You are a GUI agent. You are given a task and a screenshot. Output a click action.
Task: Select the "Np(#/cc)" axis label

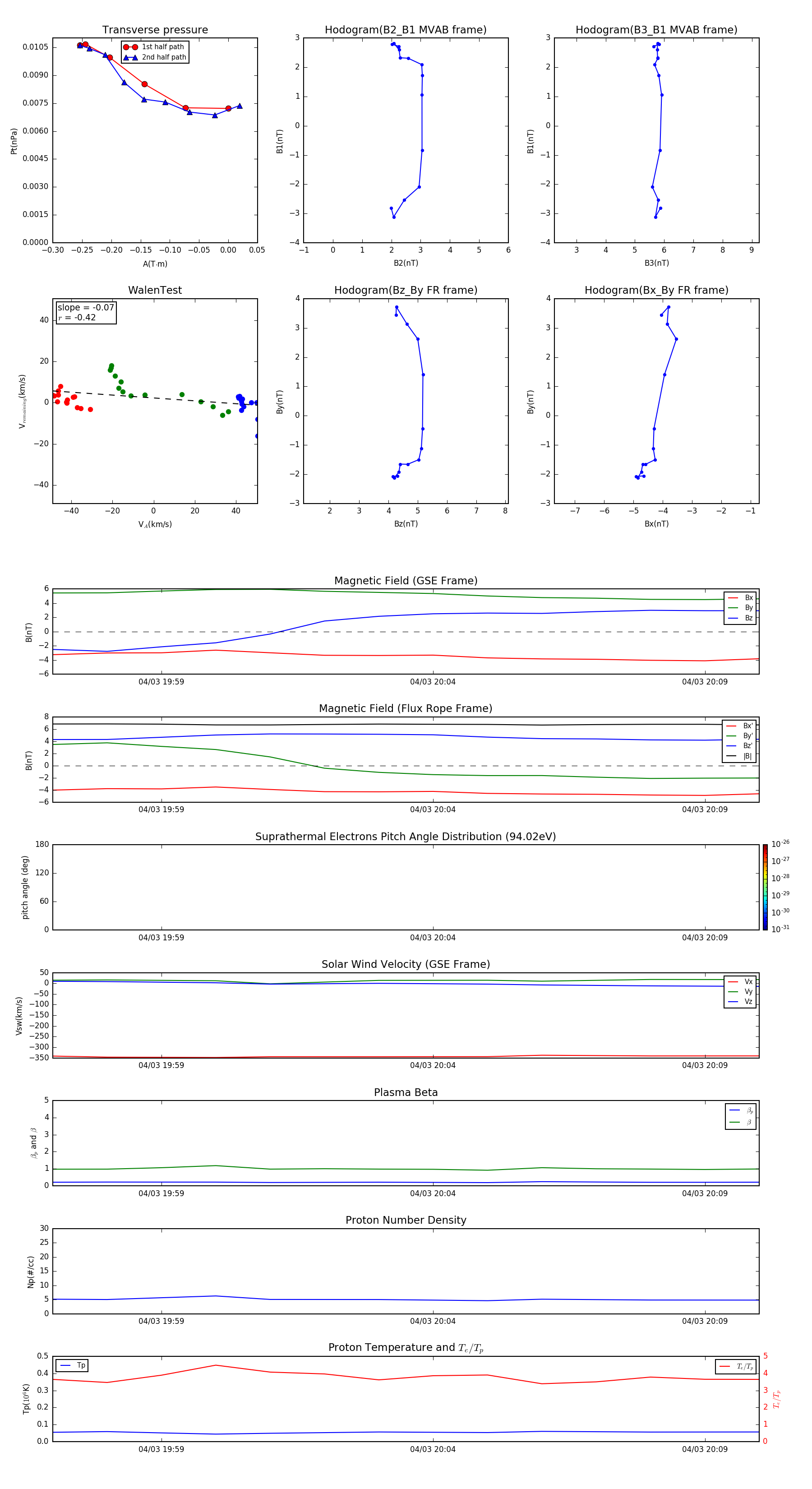coord(31,1272)
